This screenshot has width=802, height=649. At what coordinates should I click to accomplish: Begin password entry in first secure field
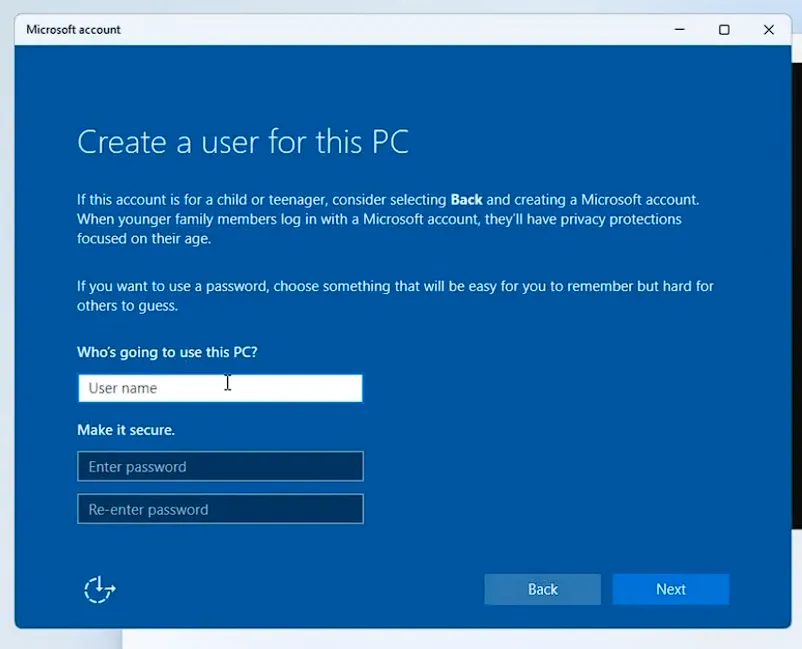(220, 466)
